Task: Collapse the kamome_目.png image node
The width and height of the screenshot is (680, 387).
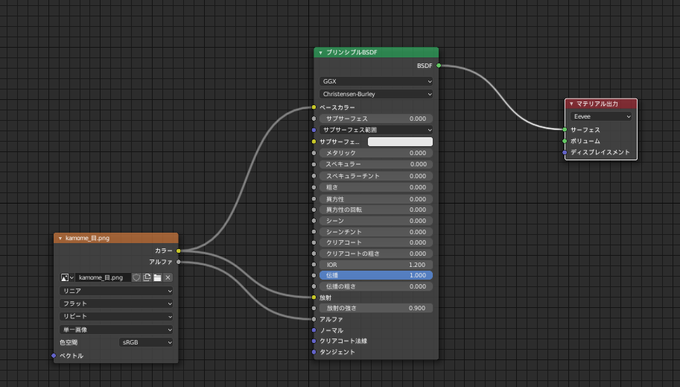Action: pyautogui.click(x=60, y=238)
